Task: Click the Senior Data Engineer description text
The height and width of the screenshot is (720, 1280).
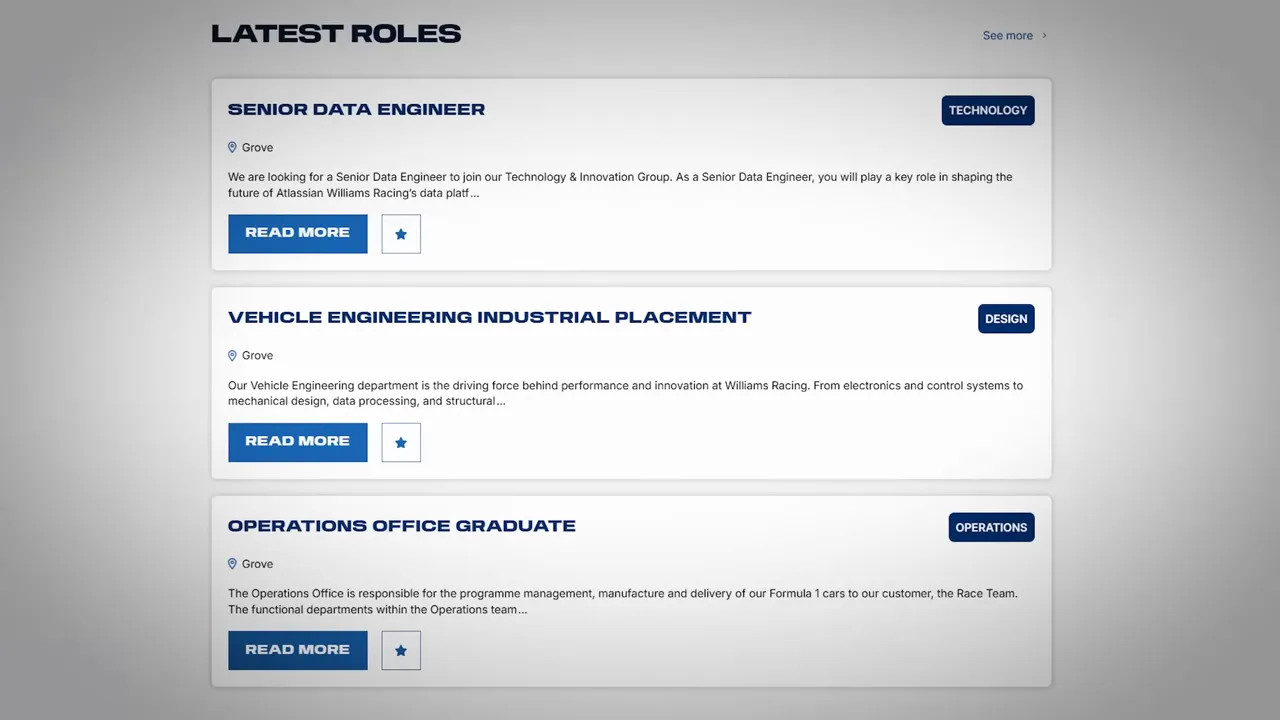Action: (620, 185)
